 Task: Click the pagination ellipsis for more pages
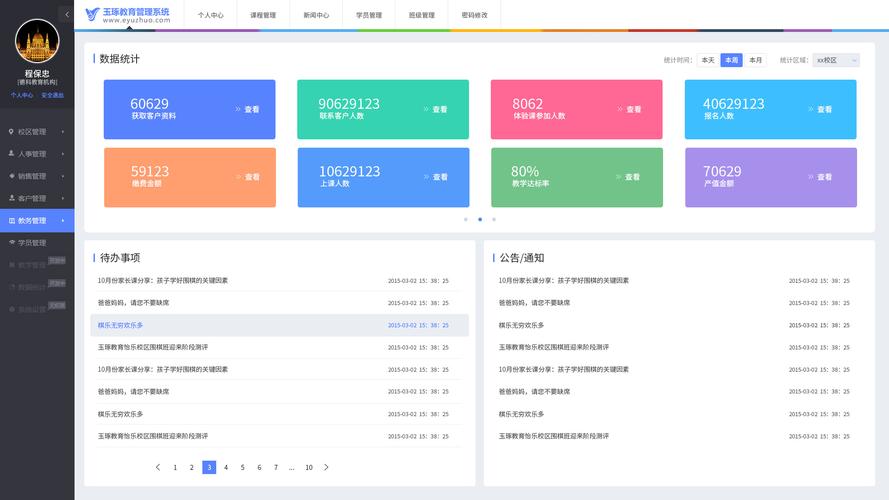[291, 468]
